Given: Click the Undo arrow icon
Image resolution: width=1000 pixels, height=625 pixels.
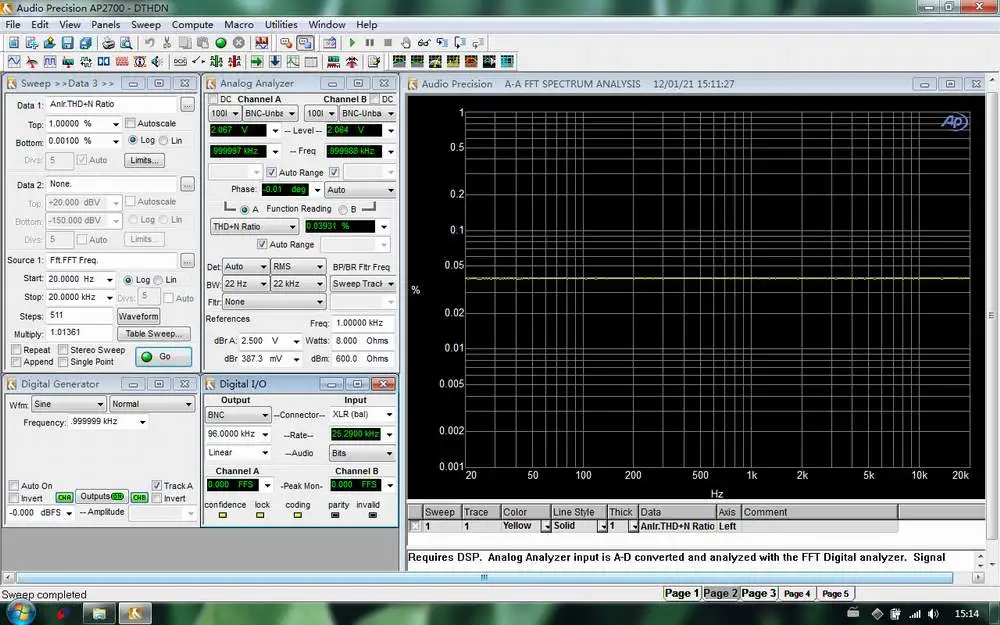Looking at the screenshot, I should [x=150, y=43].
